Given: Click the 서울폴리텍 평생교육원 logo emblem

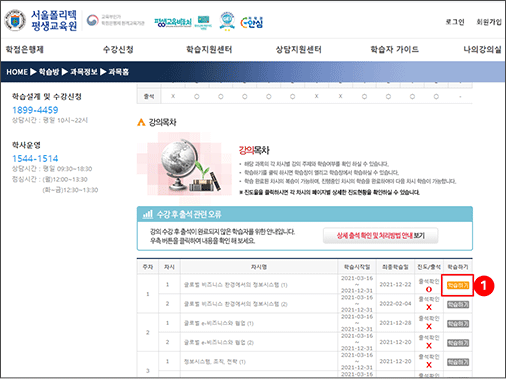Looking at the screenshot, I should 15,21.
